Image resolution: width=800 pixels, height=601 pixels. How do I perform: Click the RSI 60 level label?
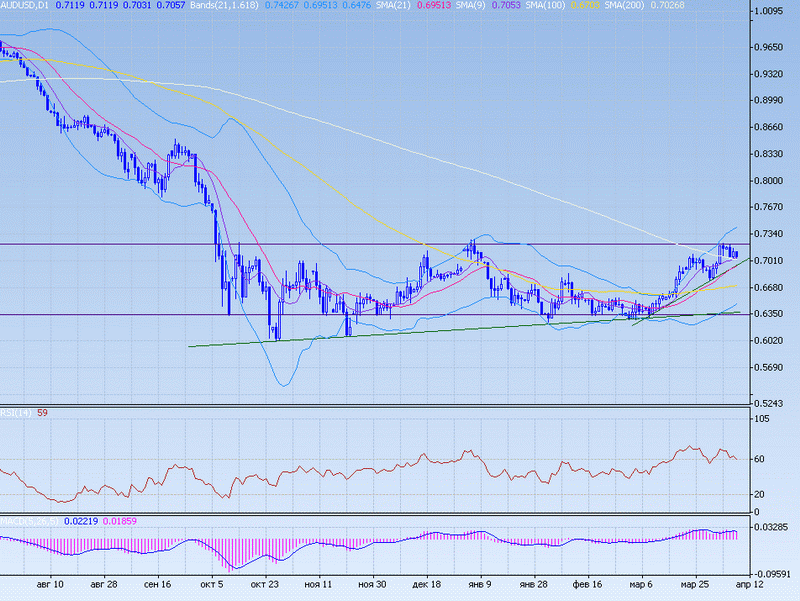[760, 459]
